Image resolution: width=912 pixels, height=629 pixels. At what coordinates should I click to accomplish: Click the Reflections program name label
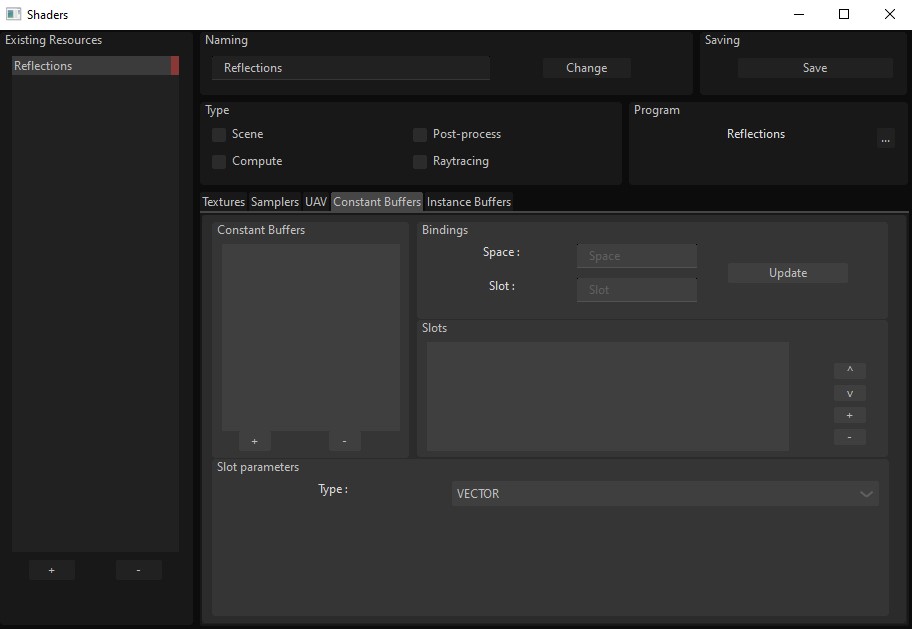click(x=756, y=134)
